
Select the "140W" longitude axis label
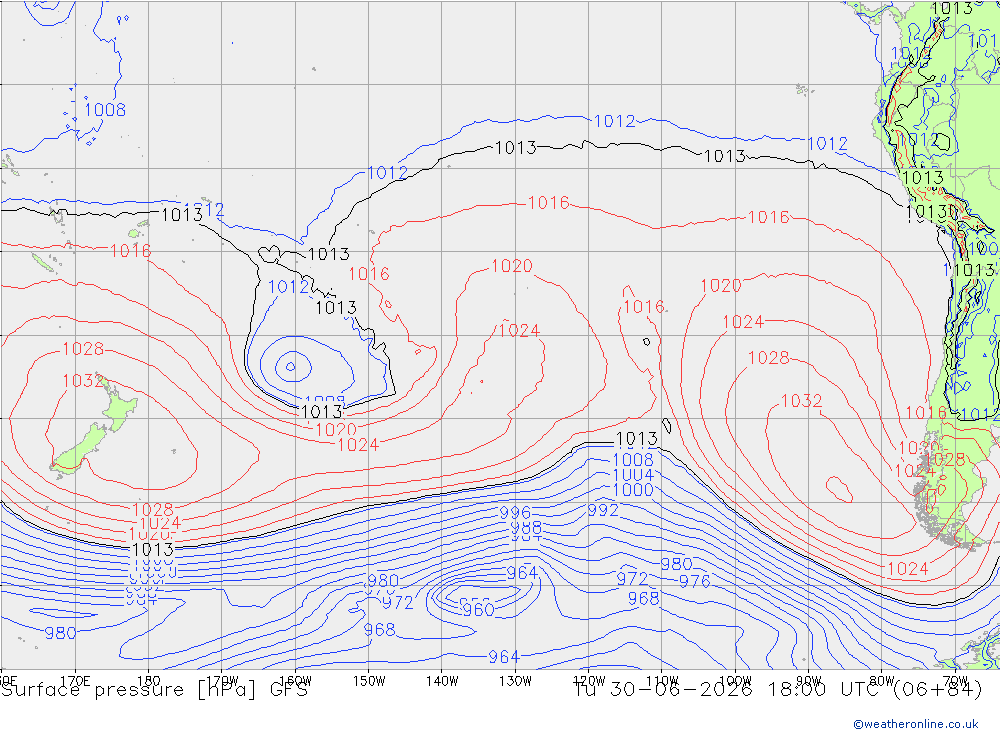442,681
